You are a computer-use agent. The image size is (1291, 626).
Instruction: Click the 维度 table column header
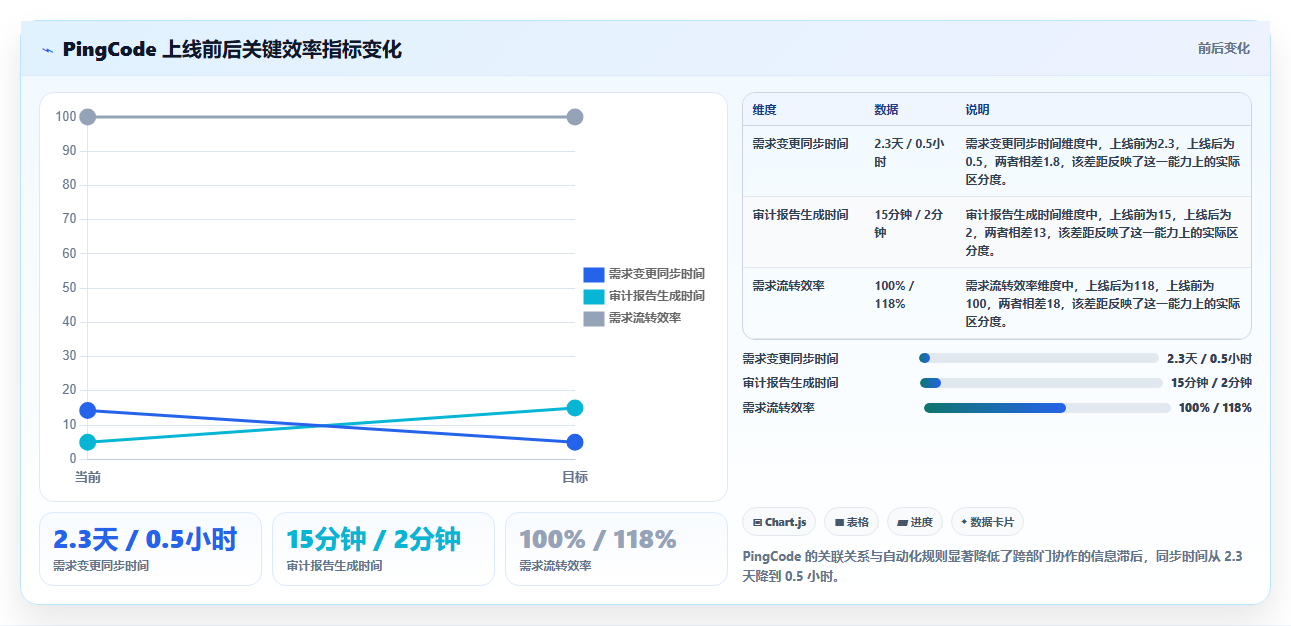765,109
